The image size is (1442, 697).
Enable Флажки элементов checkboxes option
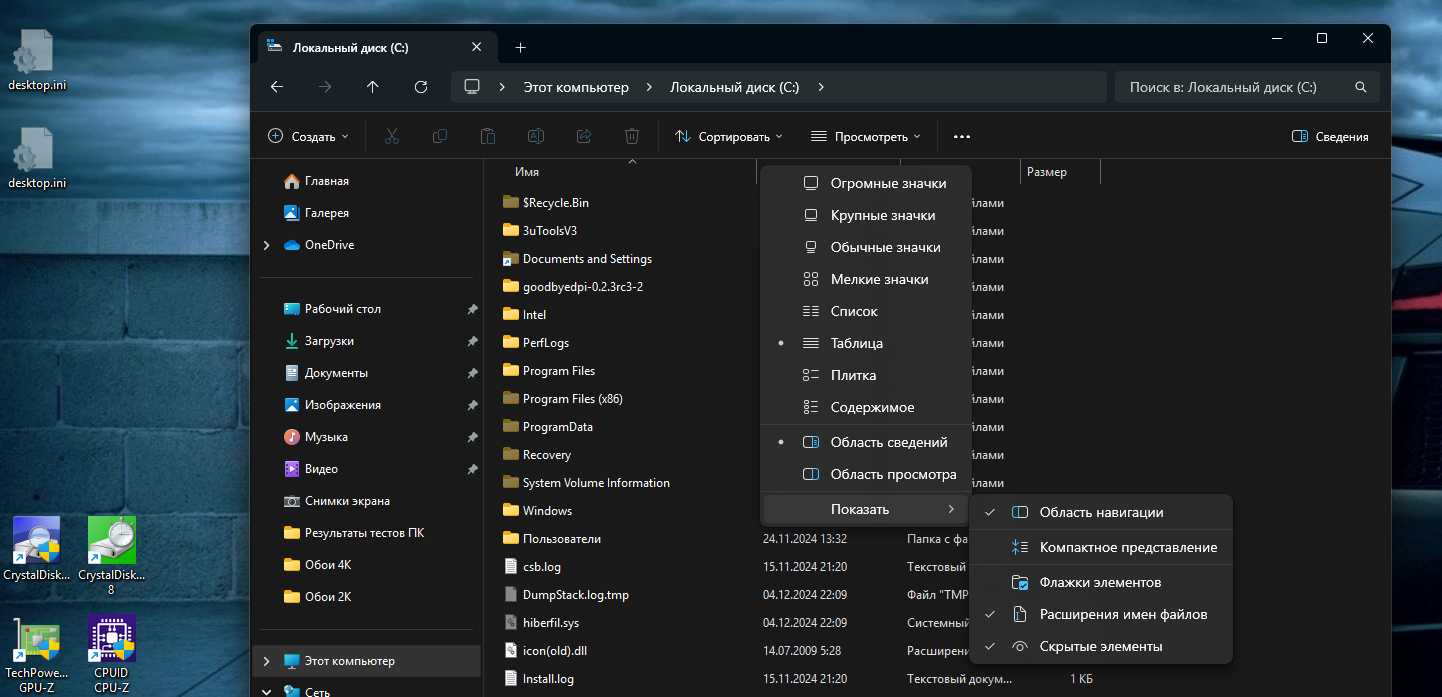pos(1100,582)
